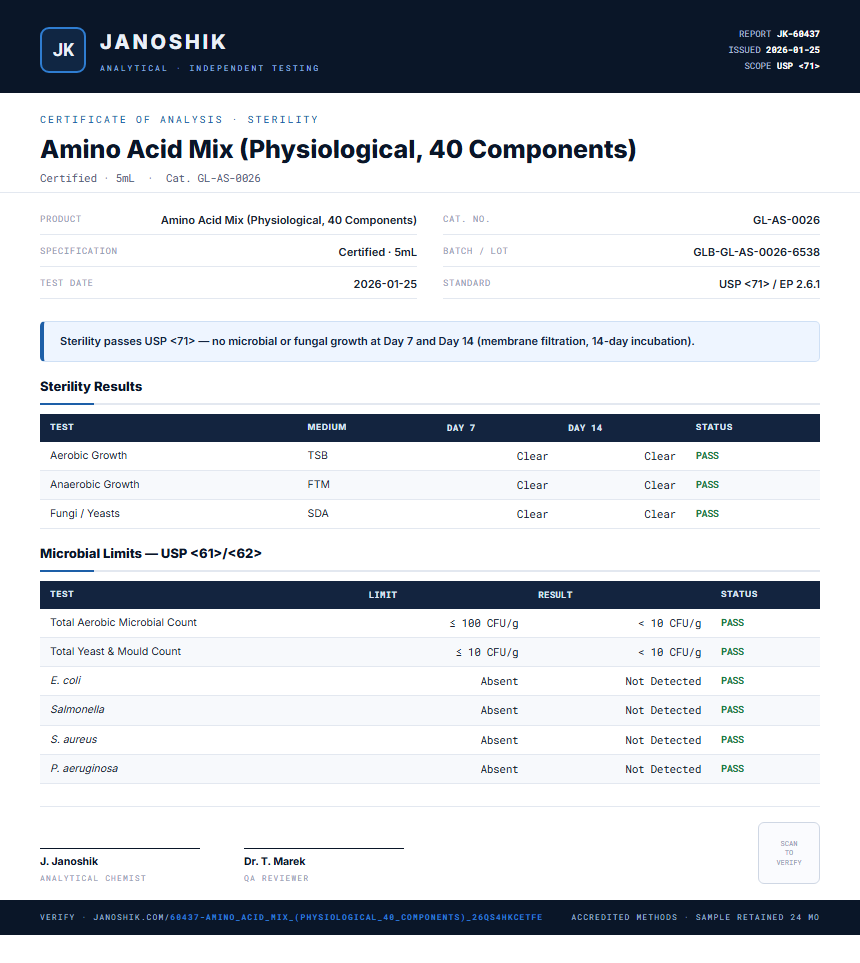Click SAMPLE RETAINED 24 MO footer text
860x963 pixels.
click(x=757, y=917)
